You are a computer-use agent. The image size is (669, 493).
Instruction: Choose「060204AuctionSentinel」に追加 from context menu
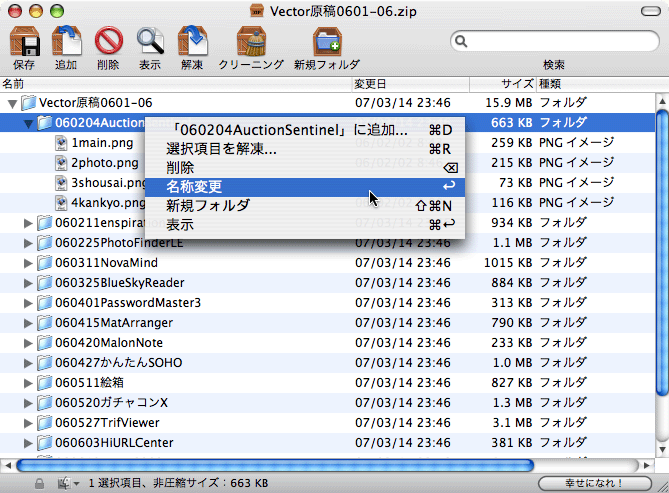305,130
